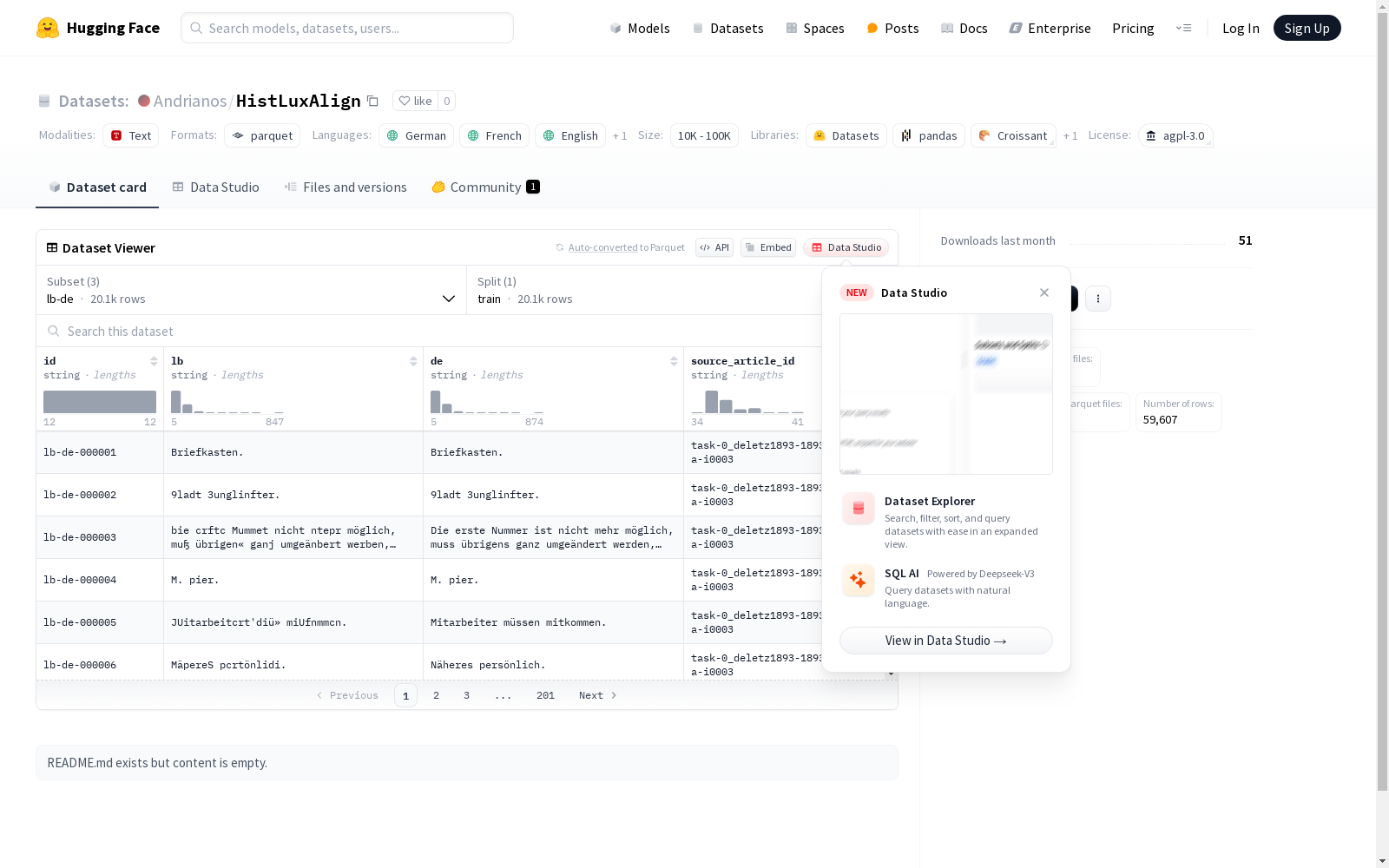The image size is (1389, 868).
Task: Go to page 3
Action: tap(466, 695)
